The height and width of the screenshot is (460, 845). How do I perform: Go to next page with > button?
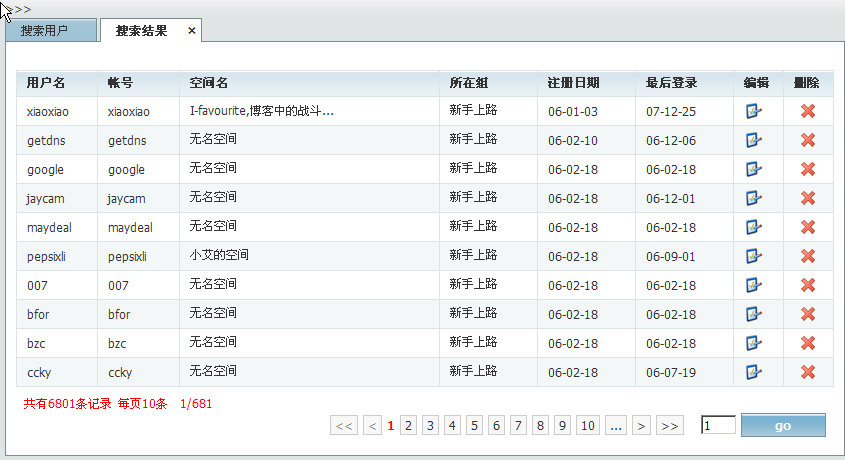coord(641,426)
